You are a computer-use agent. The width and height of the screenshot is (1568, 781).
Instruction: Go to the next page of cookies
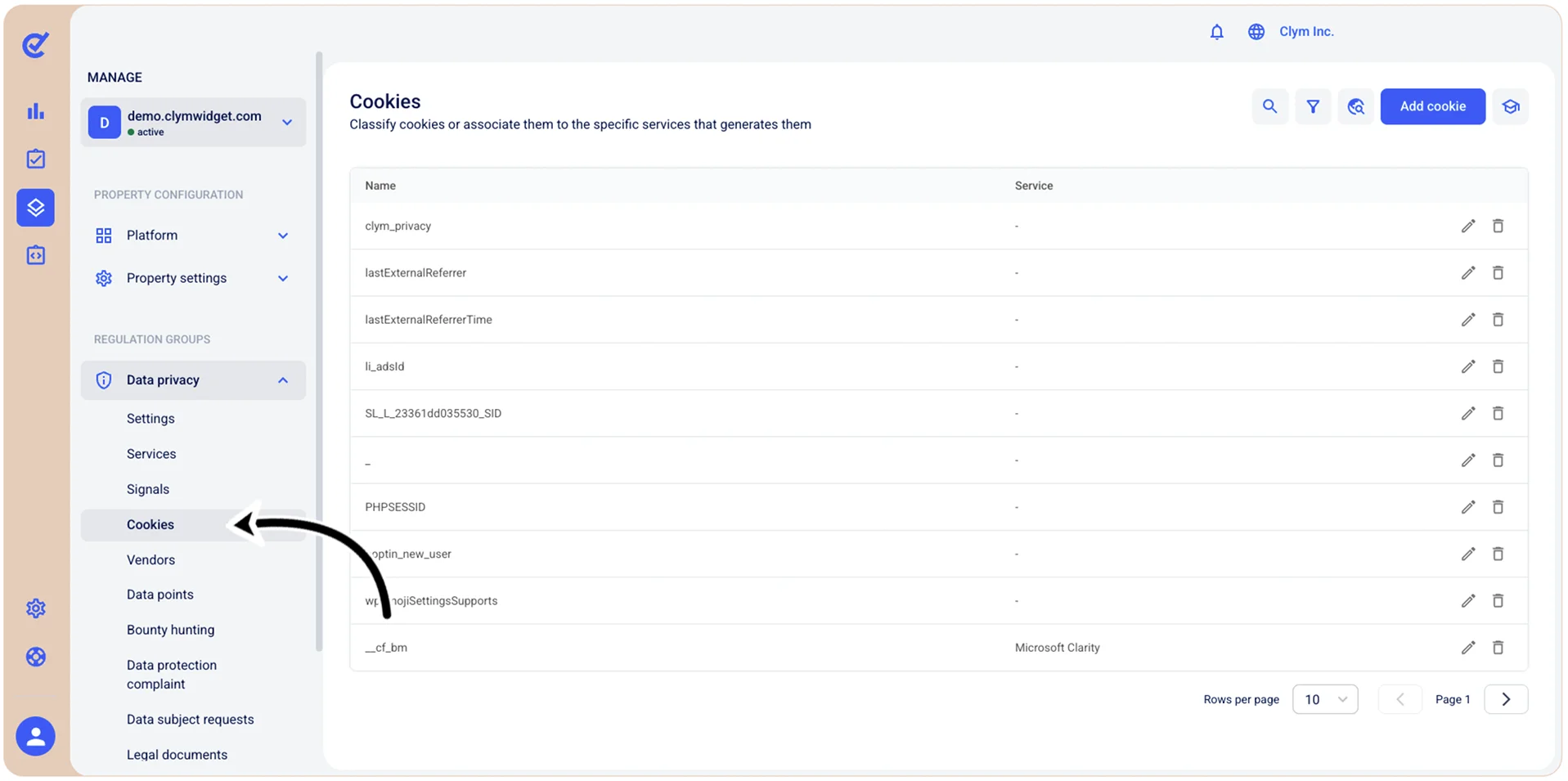(1505, 699)
